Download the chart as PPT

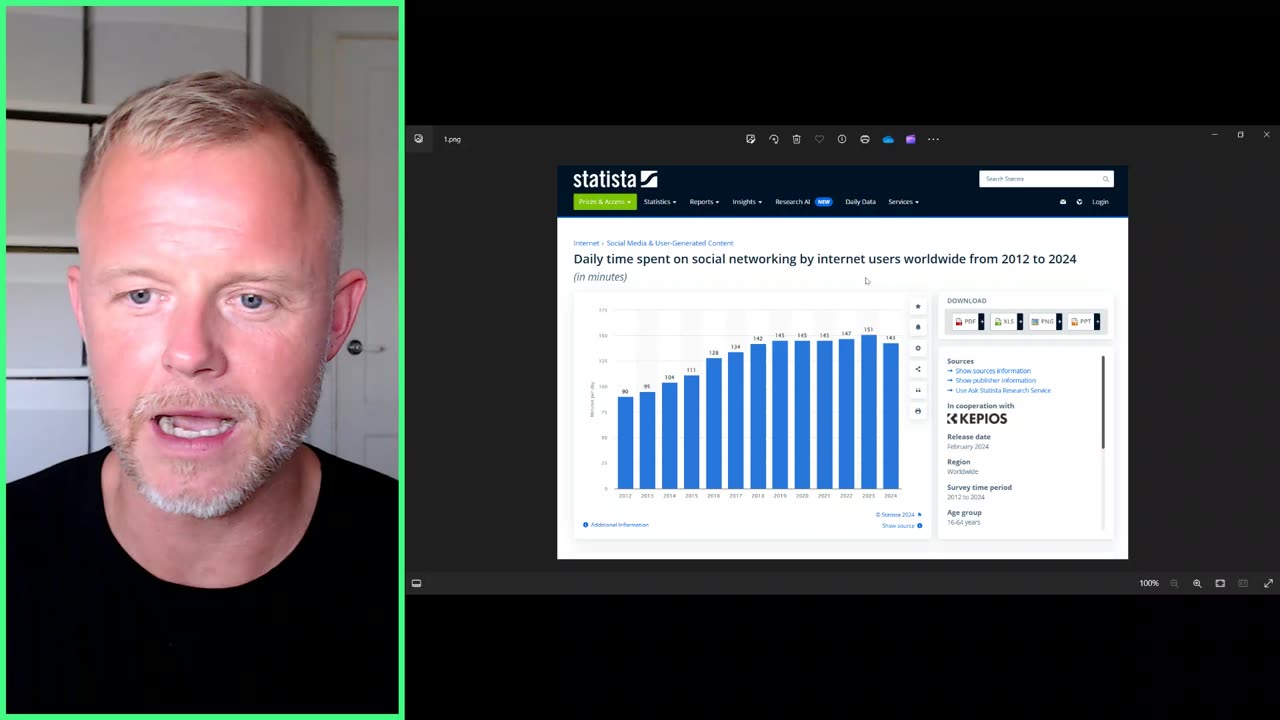(1081, 321)
